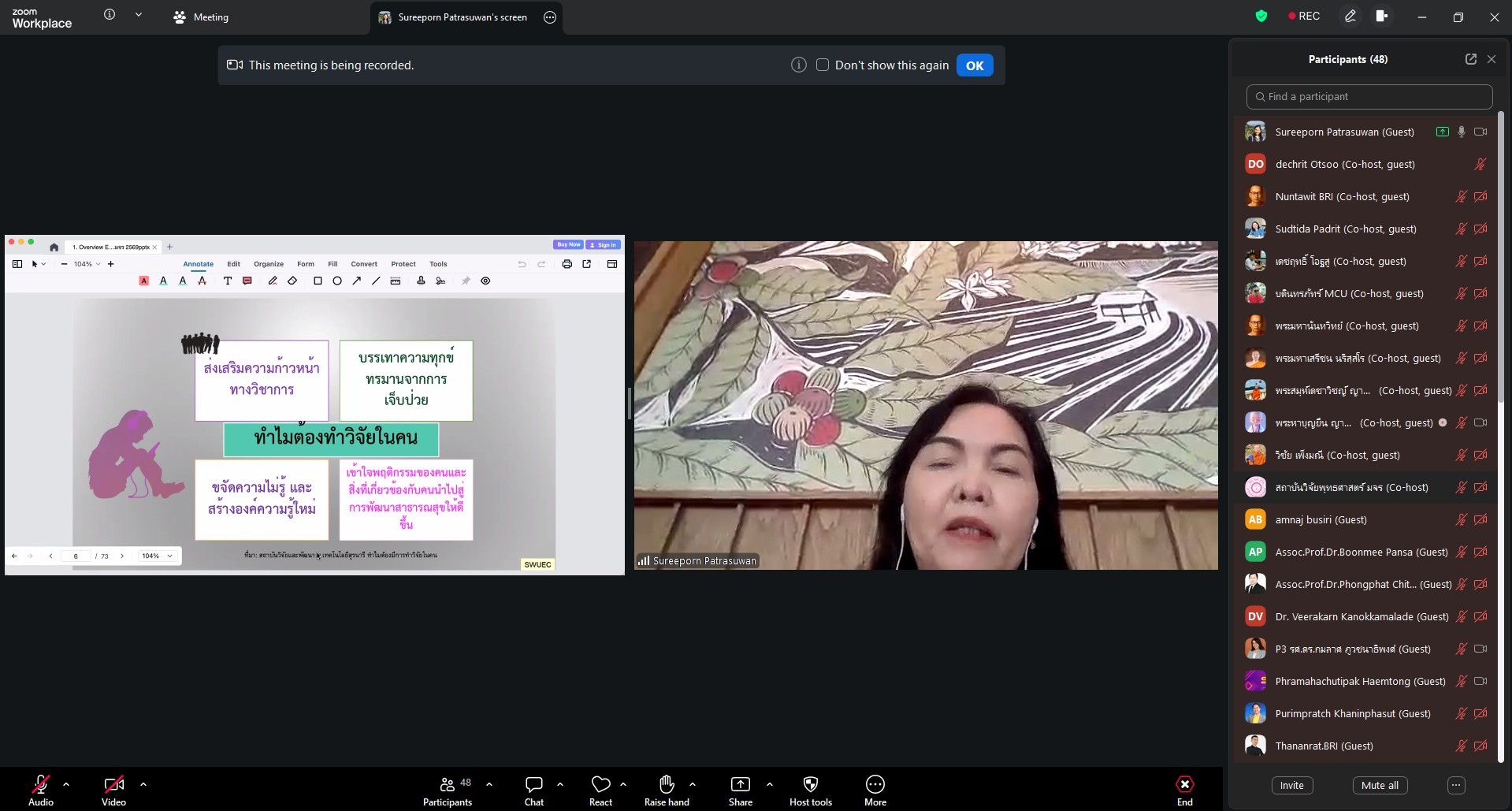This screenshot has height=811, width=1512.
Task: Unmute microphone with Audio button
Action: (41, 791)
